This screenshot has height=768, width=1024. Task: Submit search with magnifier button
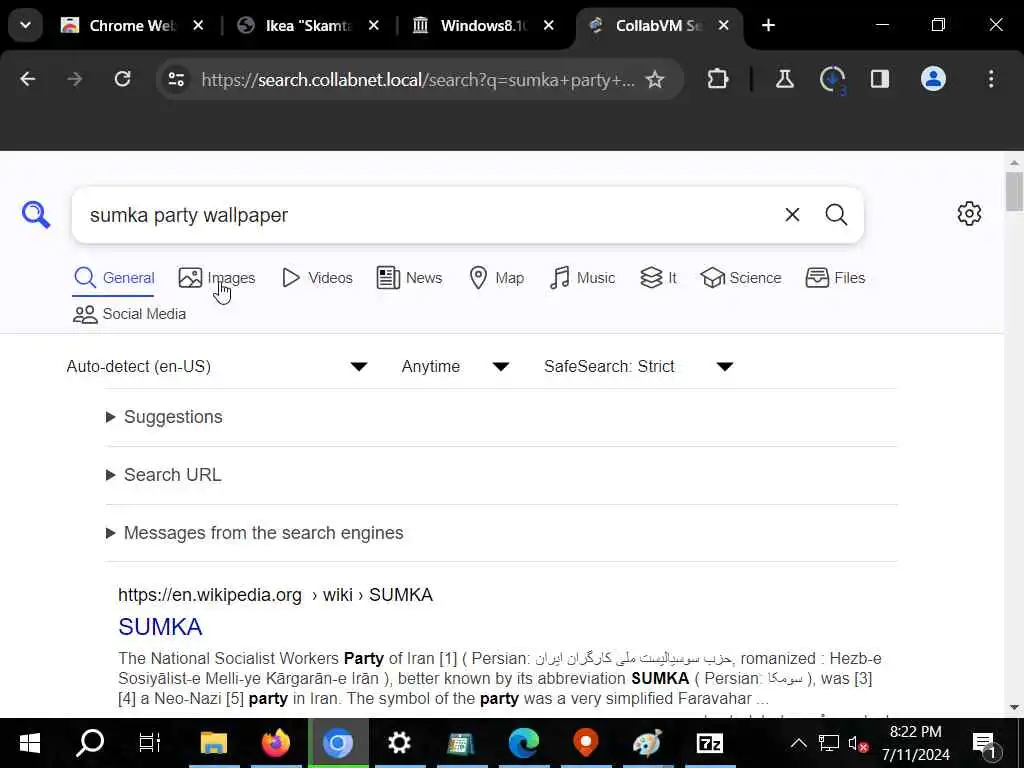pos(836,215)
